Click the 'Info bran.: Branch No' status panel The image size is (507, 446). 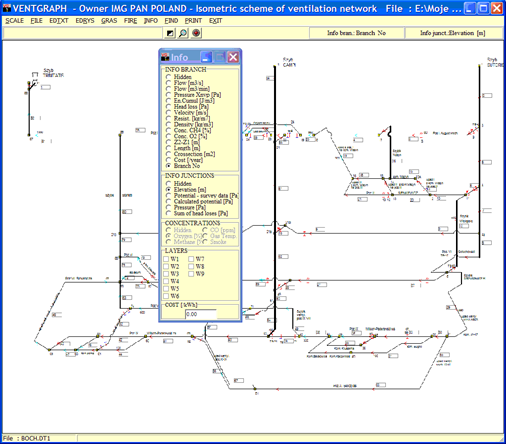coord(357,33)
